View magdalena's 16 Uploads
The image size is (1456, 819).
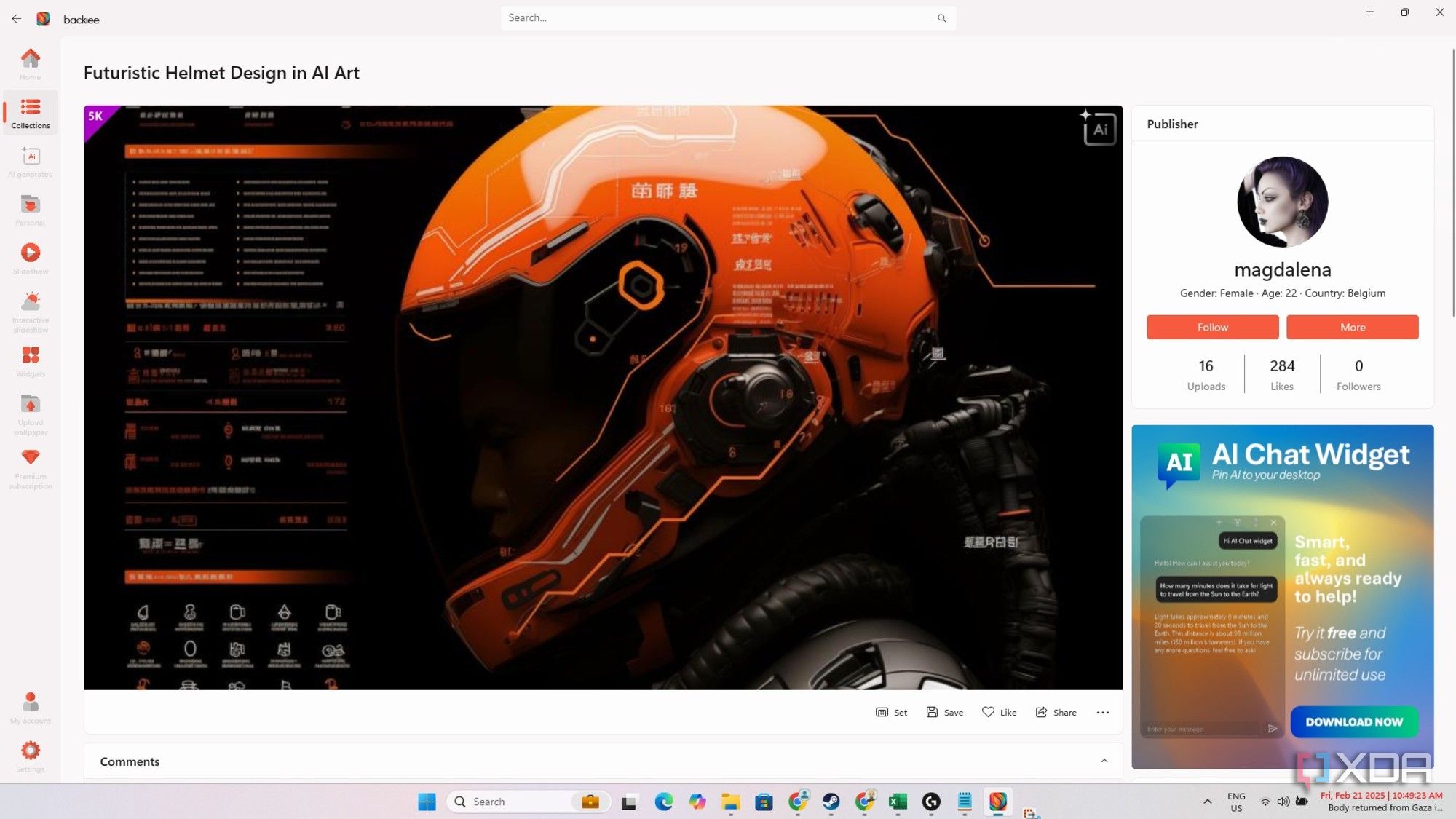[x=1206, y=374]
